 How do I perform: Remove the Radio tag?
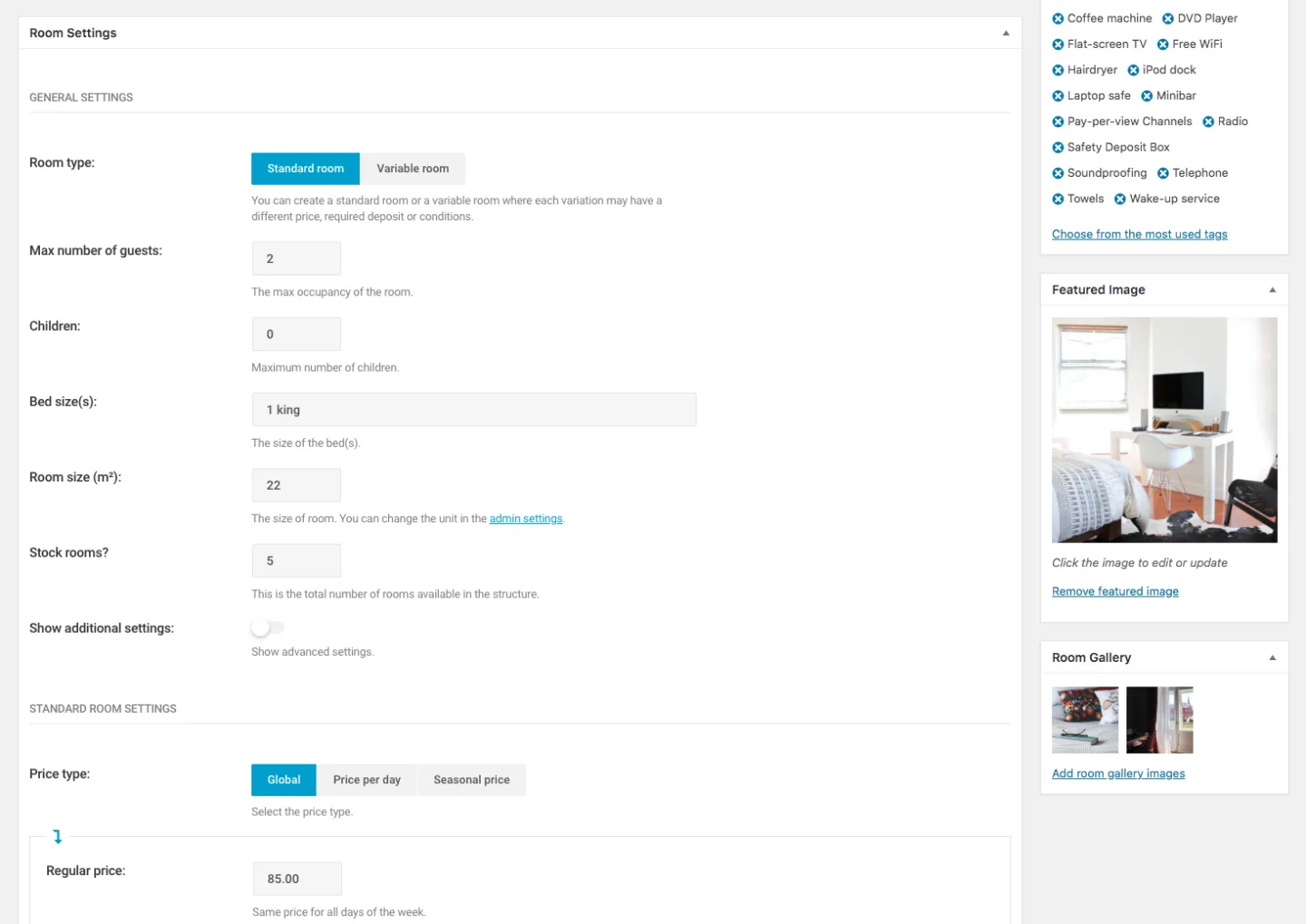1208,122
